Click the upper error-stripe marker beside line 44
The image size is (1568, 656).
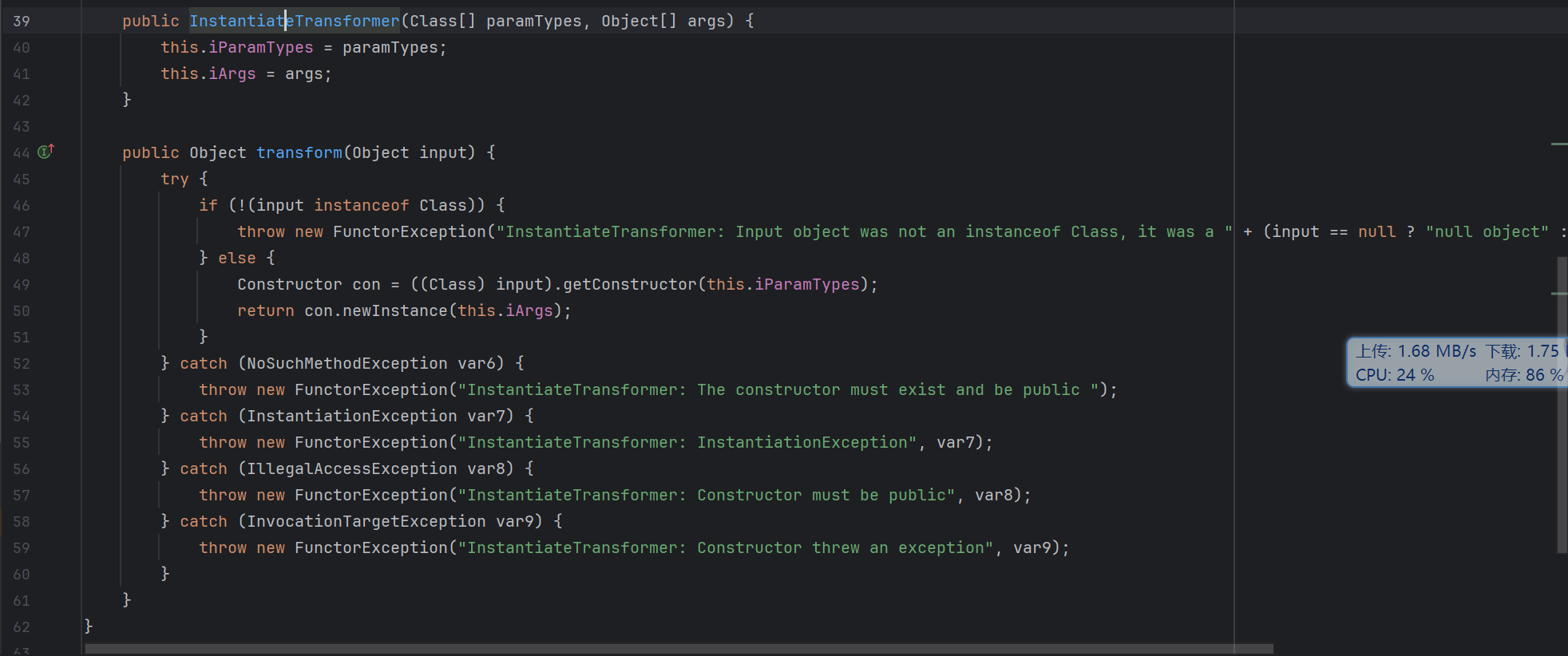tap(1558, 144)
